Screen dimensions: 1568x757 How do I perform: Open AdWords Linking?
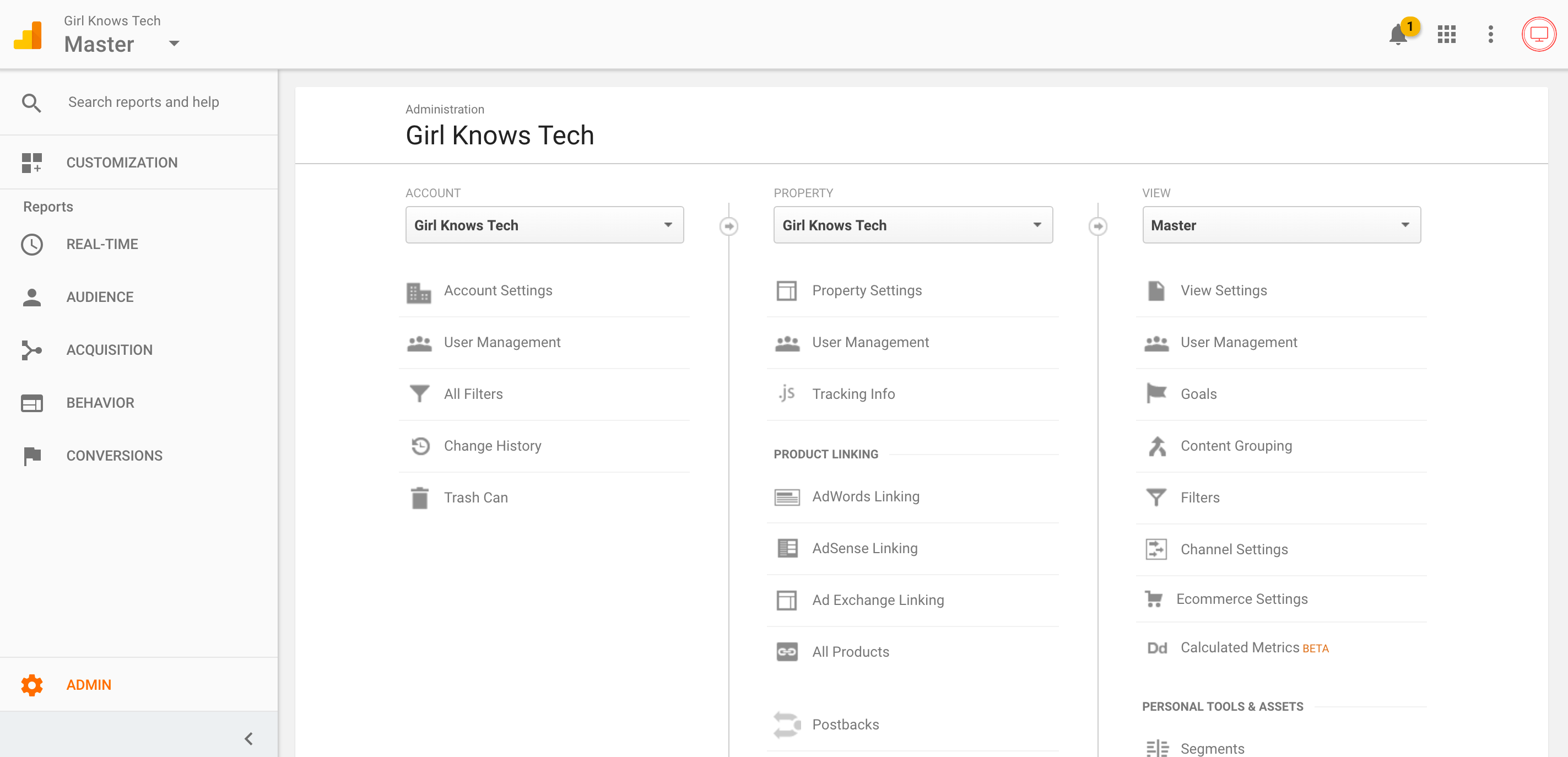pyautogui.click(x=866, y=496)
